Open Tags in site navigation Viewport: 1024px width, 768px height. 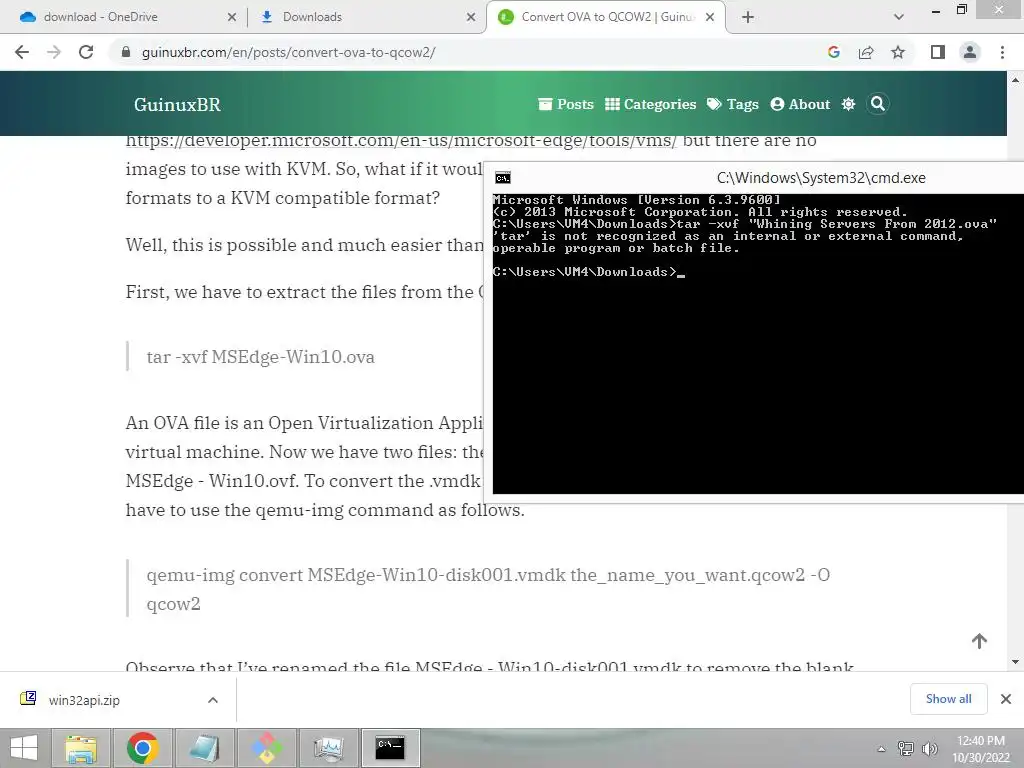pyautogui.click(x=733, y=104)
